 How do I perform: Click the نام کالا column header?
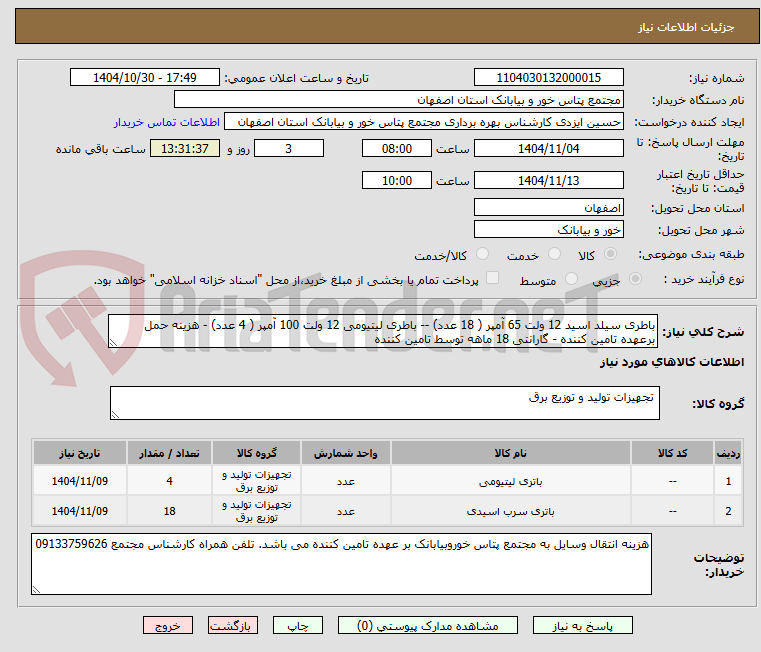click(511, 453)
